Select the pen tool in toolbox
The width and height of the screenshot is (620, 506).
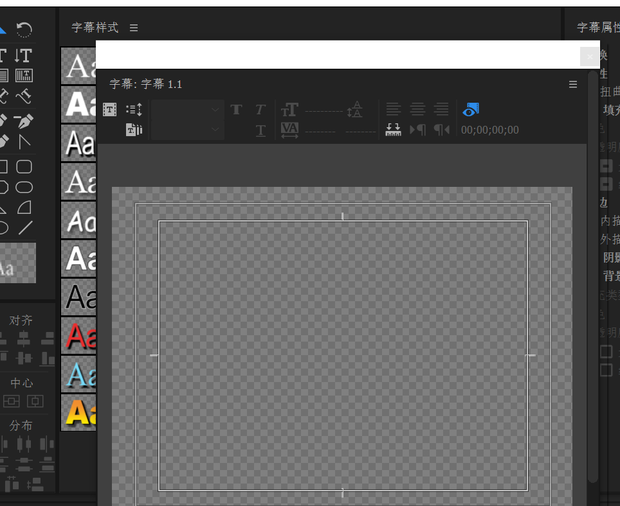point(3,121)
